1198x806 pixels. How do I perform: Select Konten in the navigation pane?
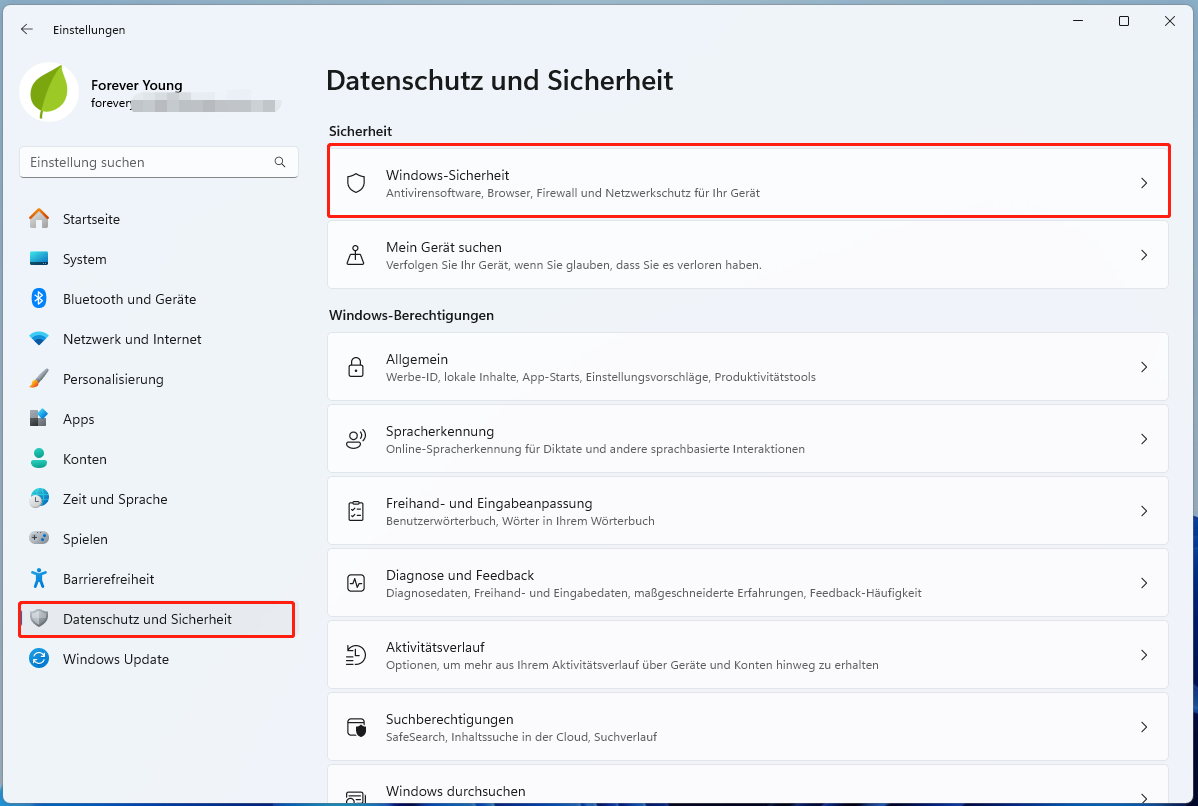(85, 459)
